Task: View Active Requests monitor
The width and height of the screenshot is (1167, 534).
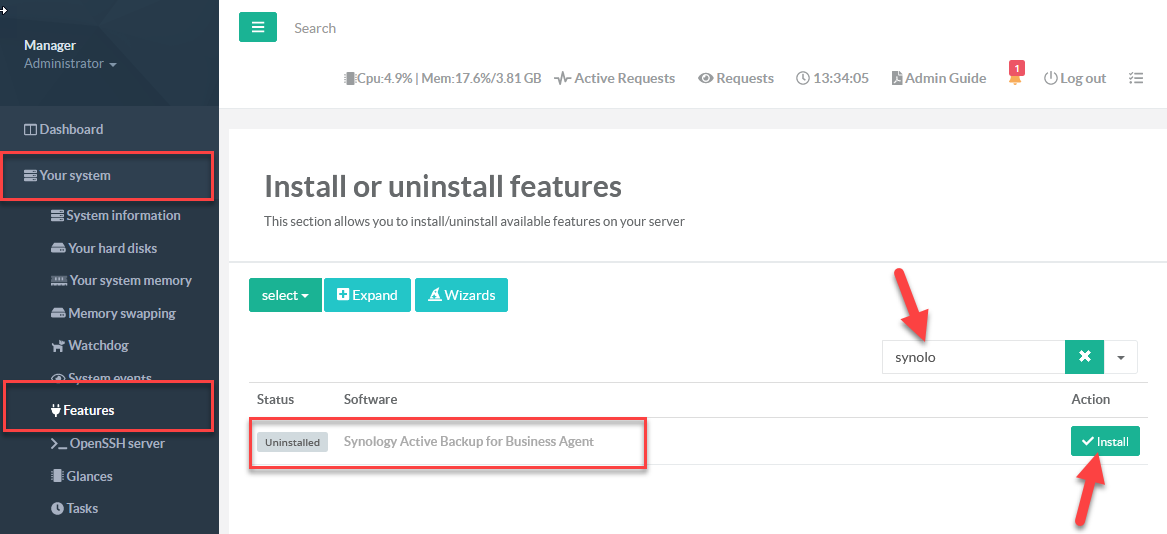Action: tap(615, 78)
